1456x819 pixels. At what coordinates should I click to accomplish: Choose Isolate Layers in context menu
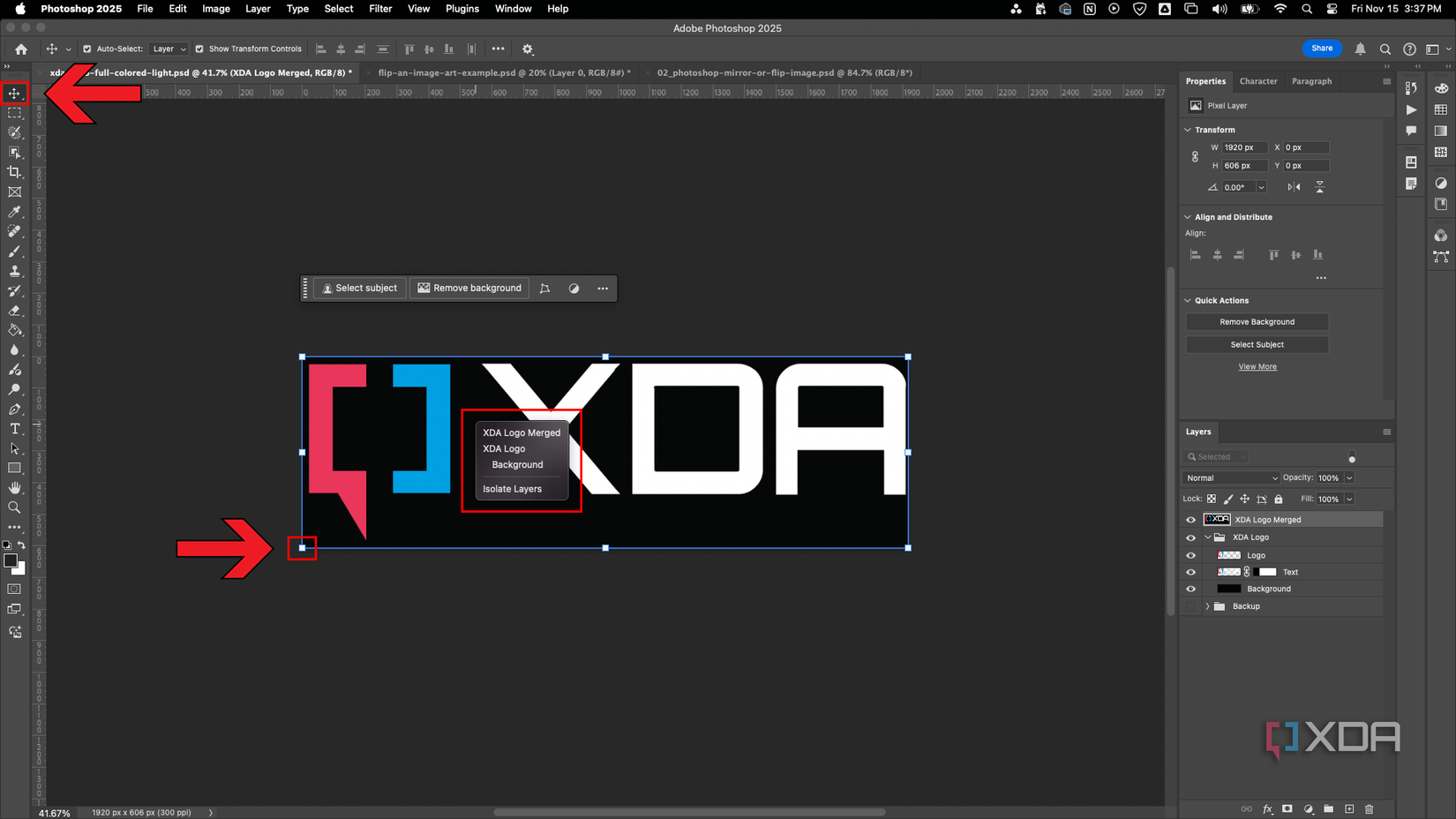[x=512, y=489]
